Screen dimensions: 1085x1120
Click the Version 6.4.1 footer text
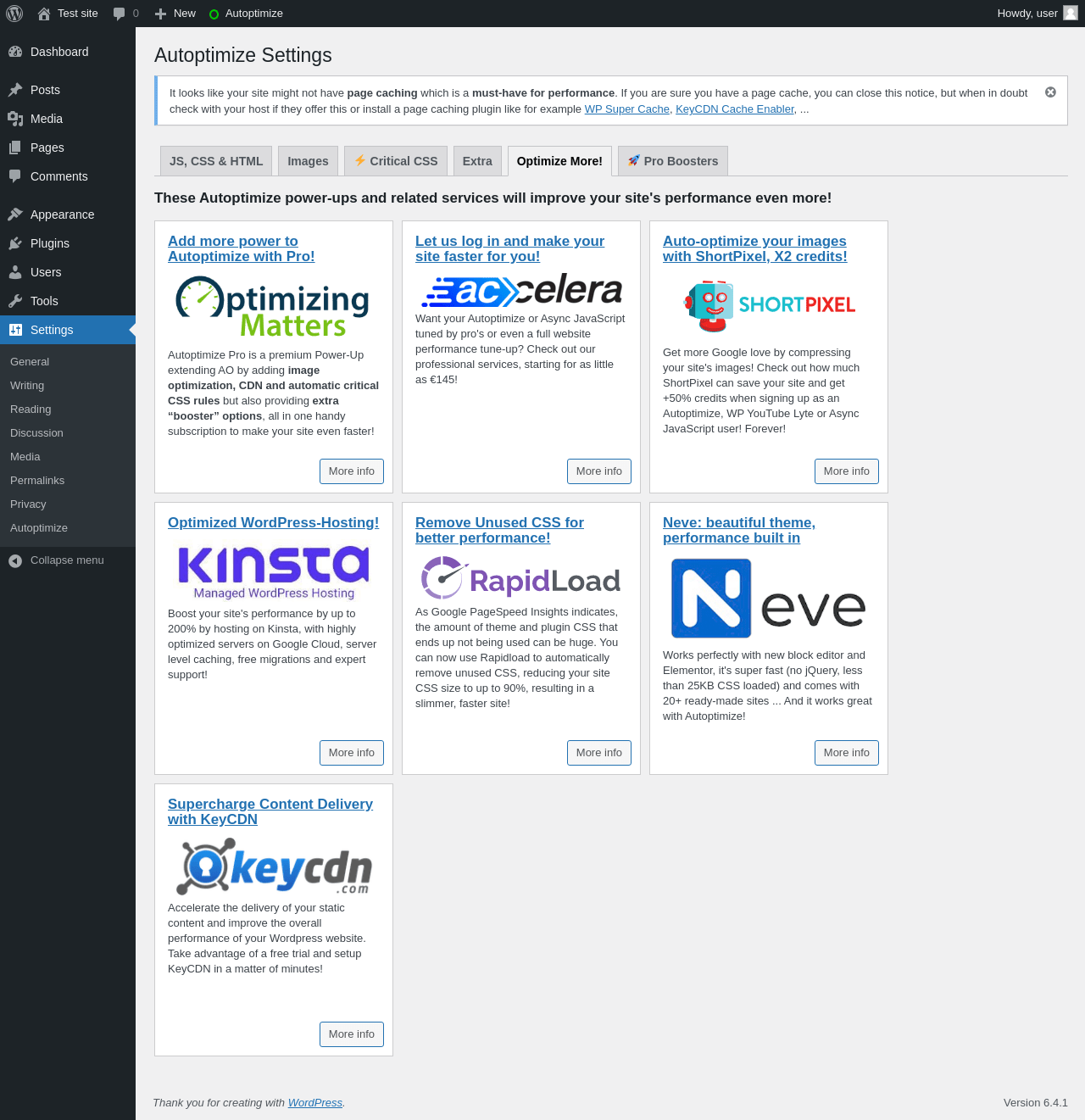(x=1036, y=1103)
